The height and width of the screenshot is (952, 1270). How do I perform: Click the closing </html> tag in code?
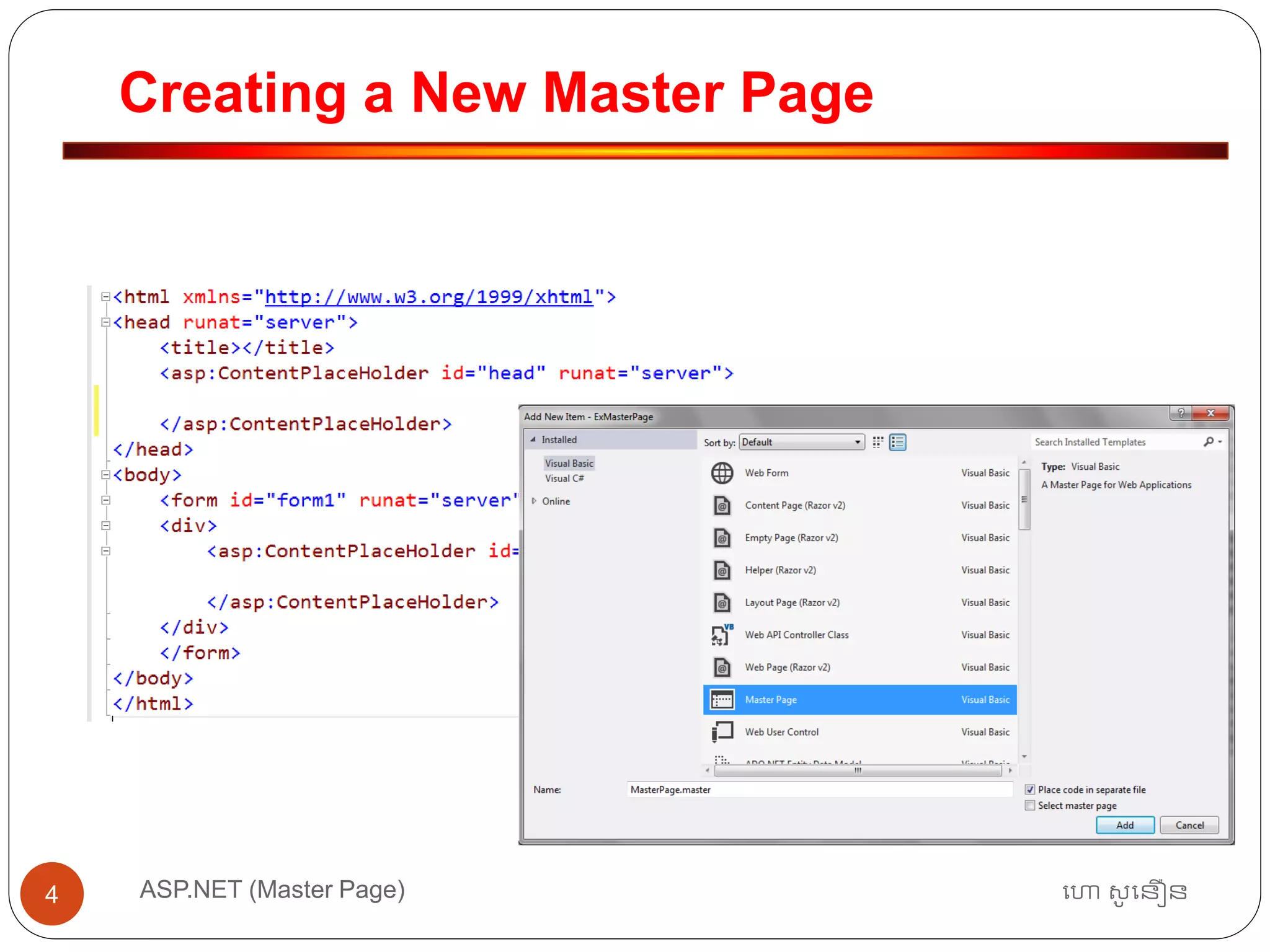[x=153, y=704]
